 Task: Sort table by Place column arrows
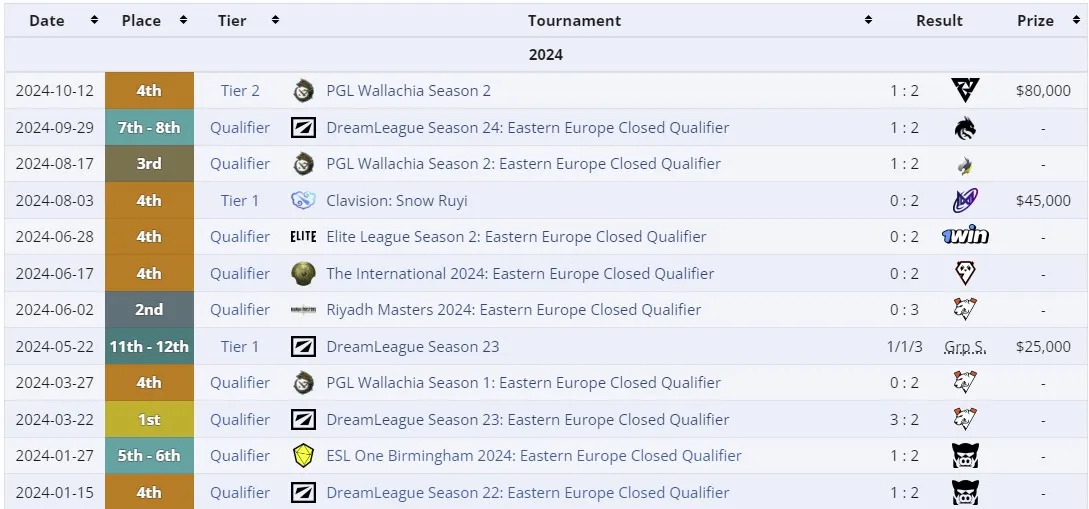click(x=183, y=20)
